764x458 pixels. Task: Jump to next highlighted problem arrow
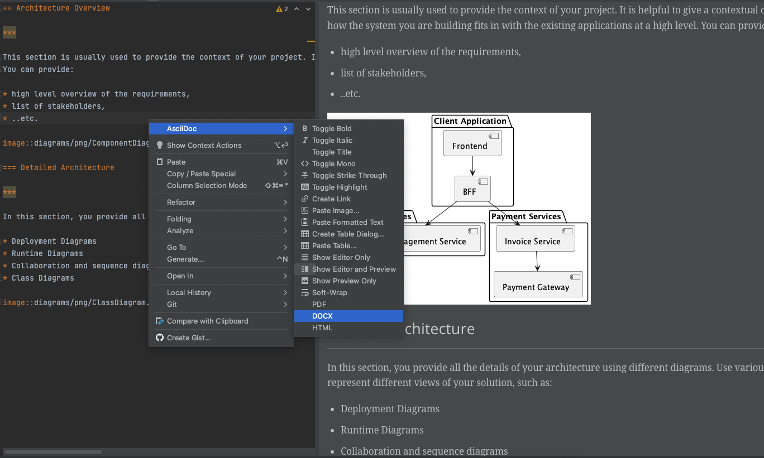click(308, 9)
